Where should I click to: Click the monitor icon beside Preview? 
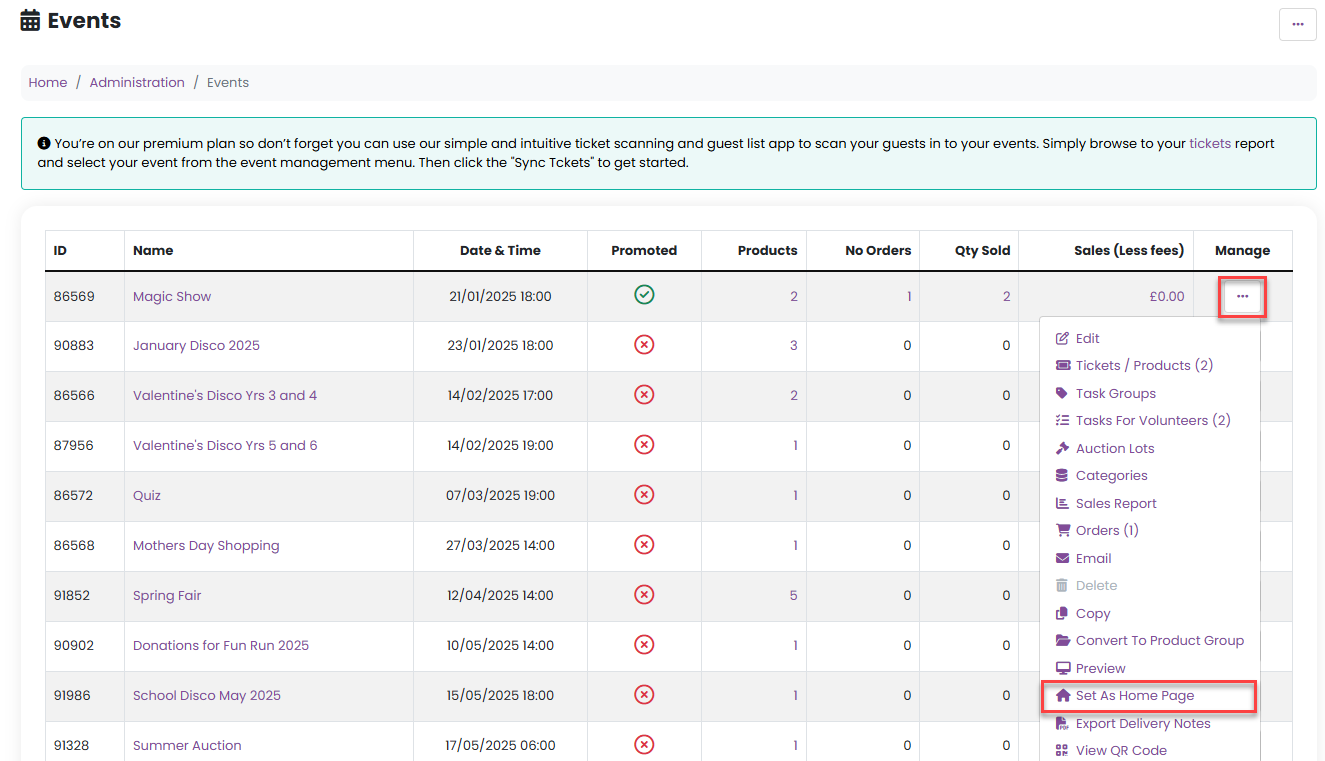[x=1063, y=668]
